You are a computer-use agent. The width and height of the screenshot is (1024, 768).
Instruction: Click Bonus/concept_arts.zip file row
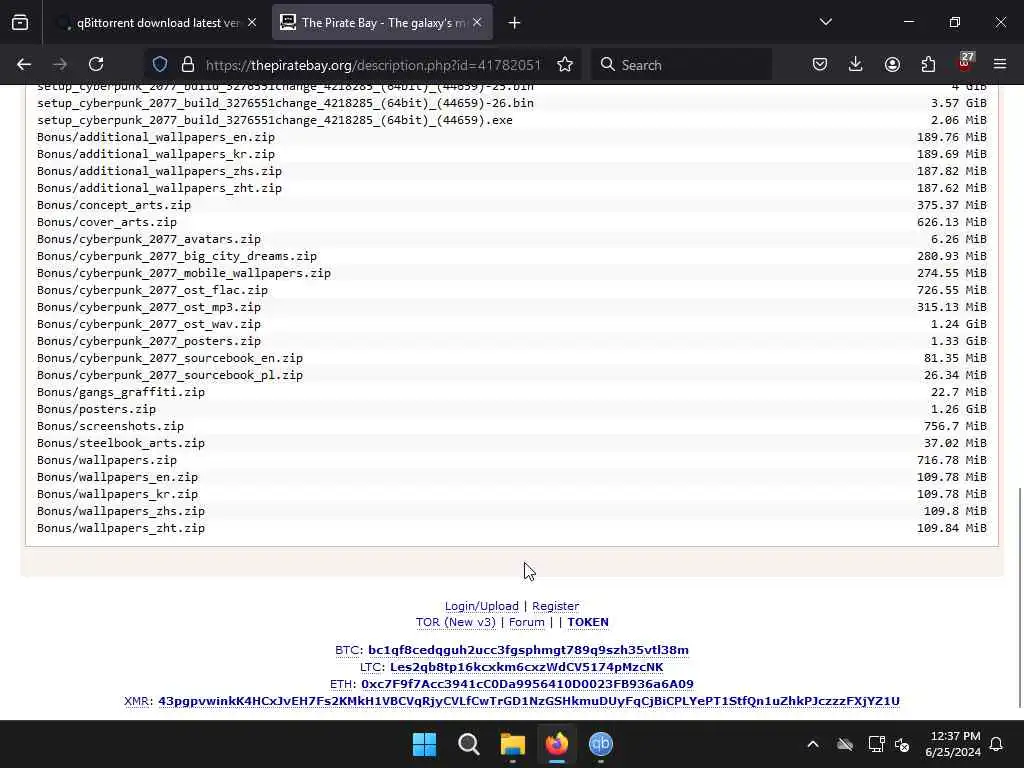511,205
